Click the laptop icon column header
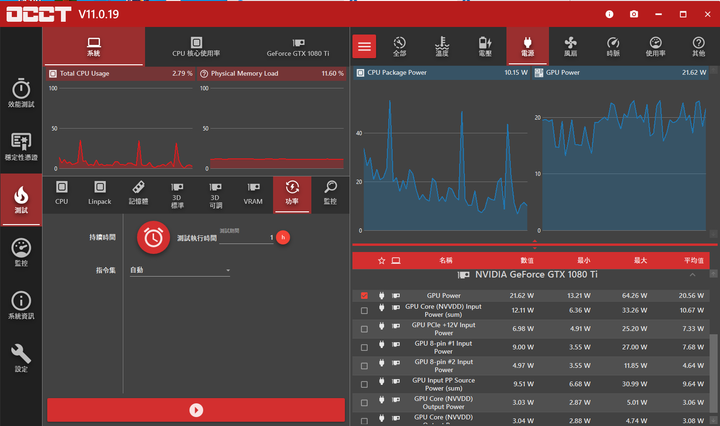This screenshot has height=426, width=720. 396,261
